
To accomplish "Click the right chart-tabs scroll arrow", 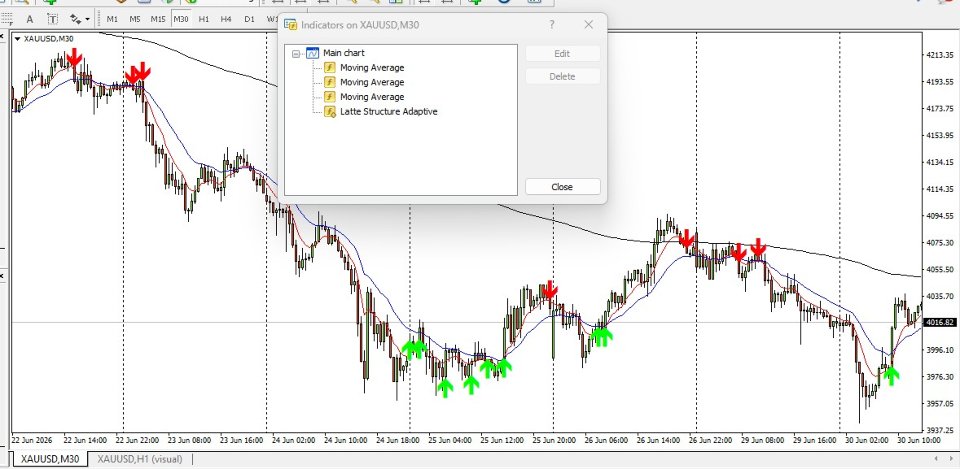I will [x=952, y=459].
